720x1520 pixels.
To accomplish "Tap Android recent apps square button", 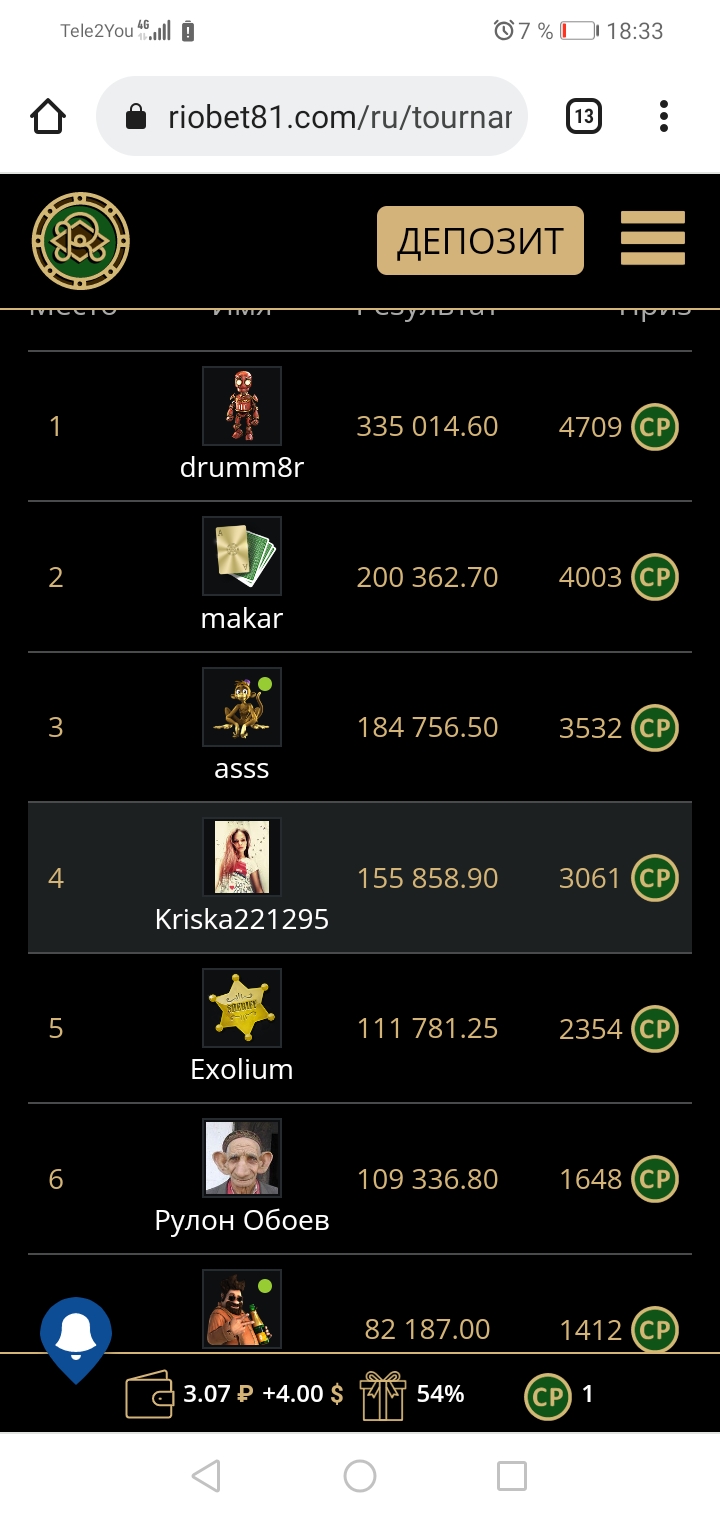I will coord(512,1475).
